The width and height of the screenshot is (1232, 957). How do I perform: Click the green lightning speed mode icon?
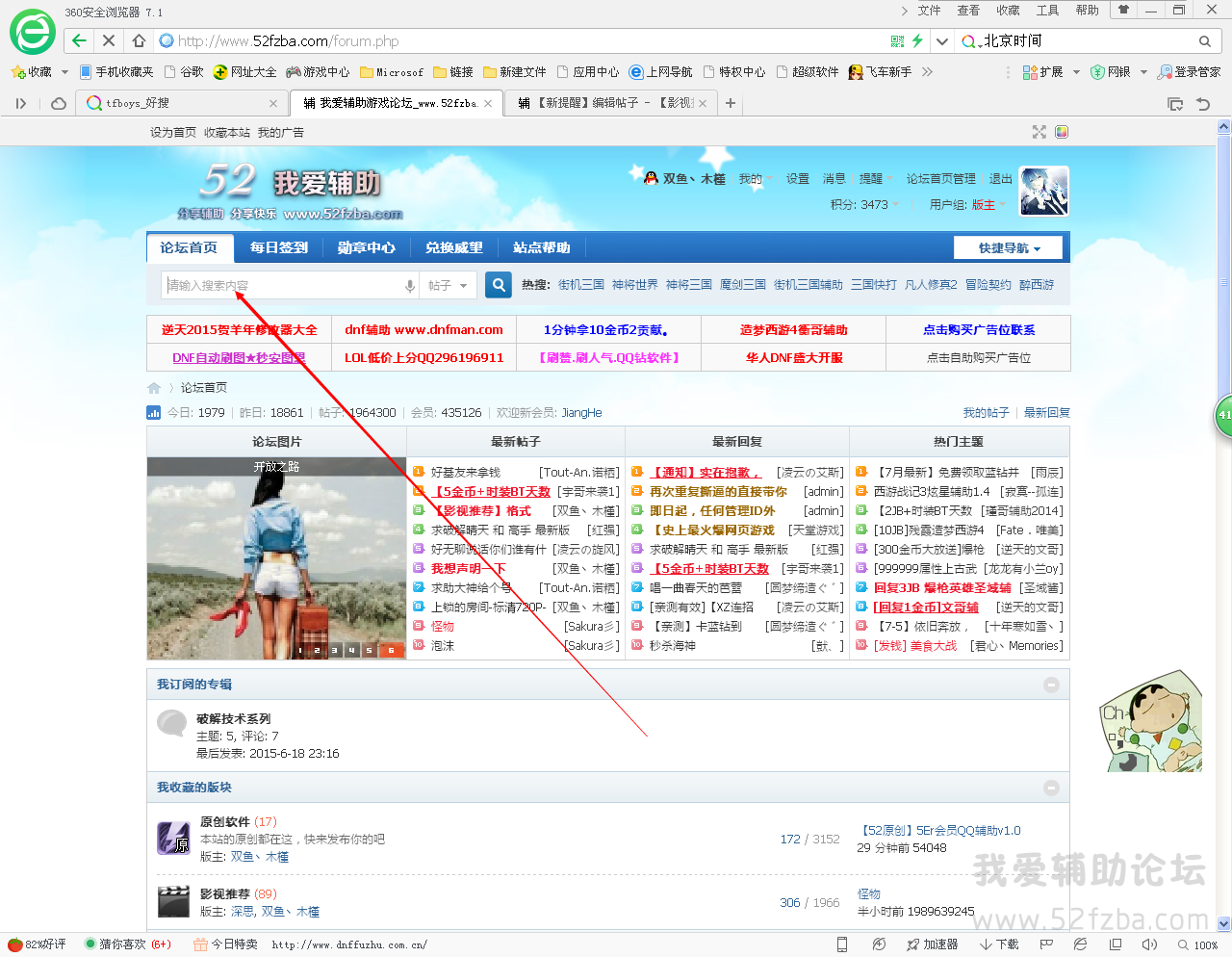point(917,41)
